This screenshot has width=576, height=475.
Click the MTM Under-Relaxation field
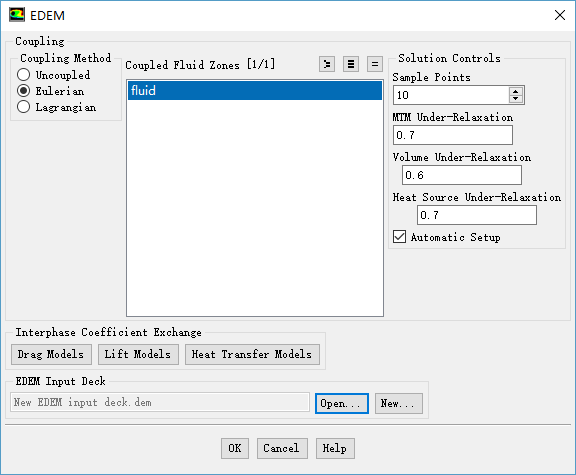pyautogui.click(x=453, y=135)
